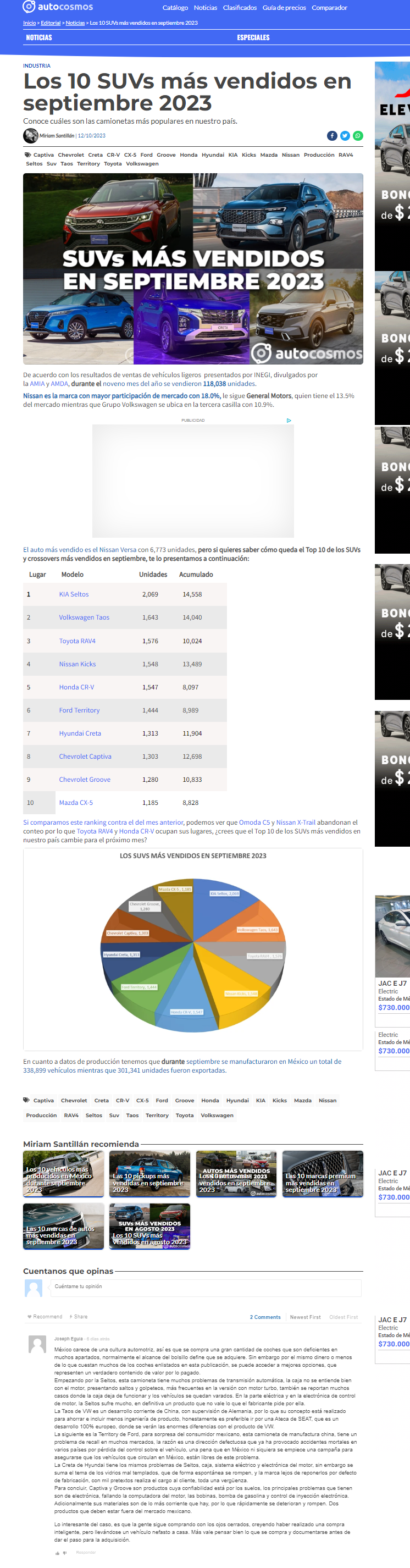Click the Hyundai tag in bottom tags

point(237,1101)
